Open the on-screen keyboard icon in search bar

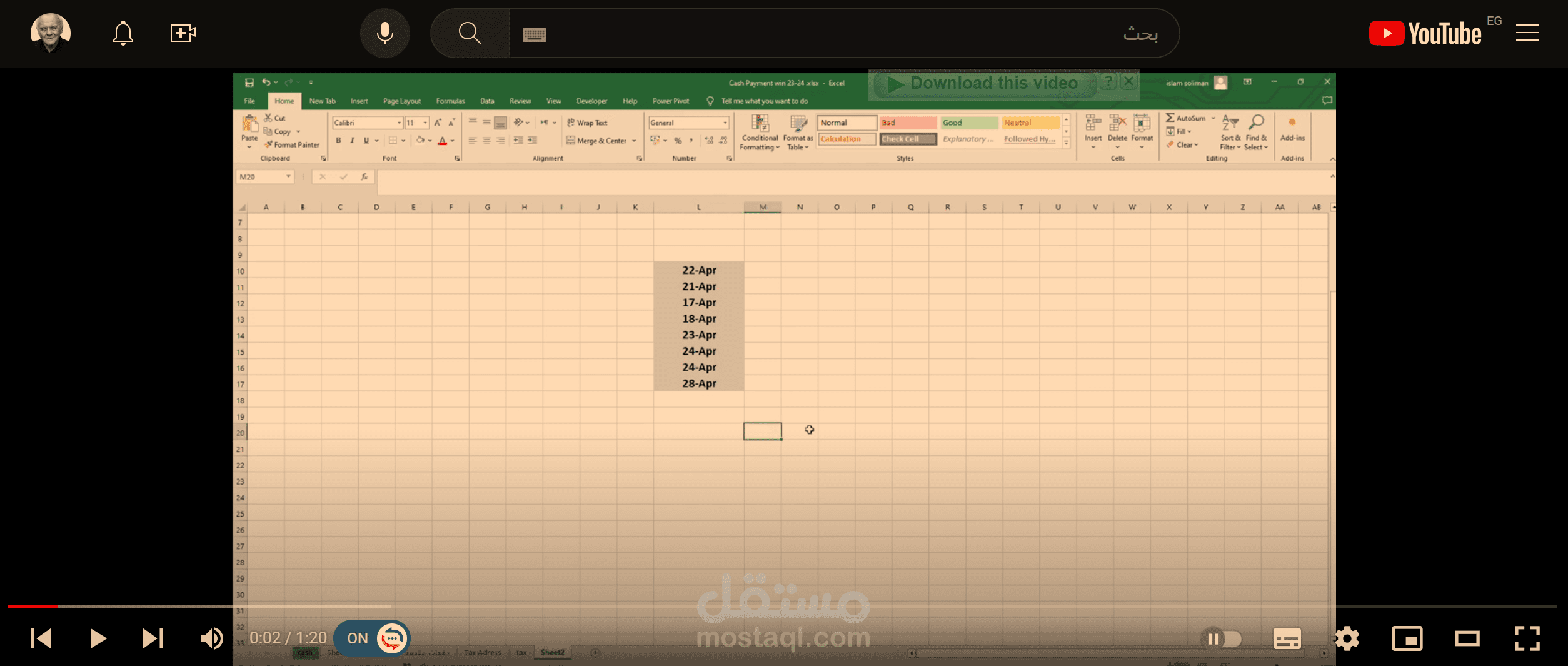tap(535, 34)
